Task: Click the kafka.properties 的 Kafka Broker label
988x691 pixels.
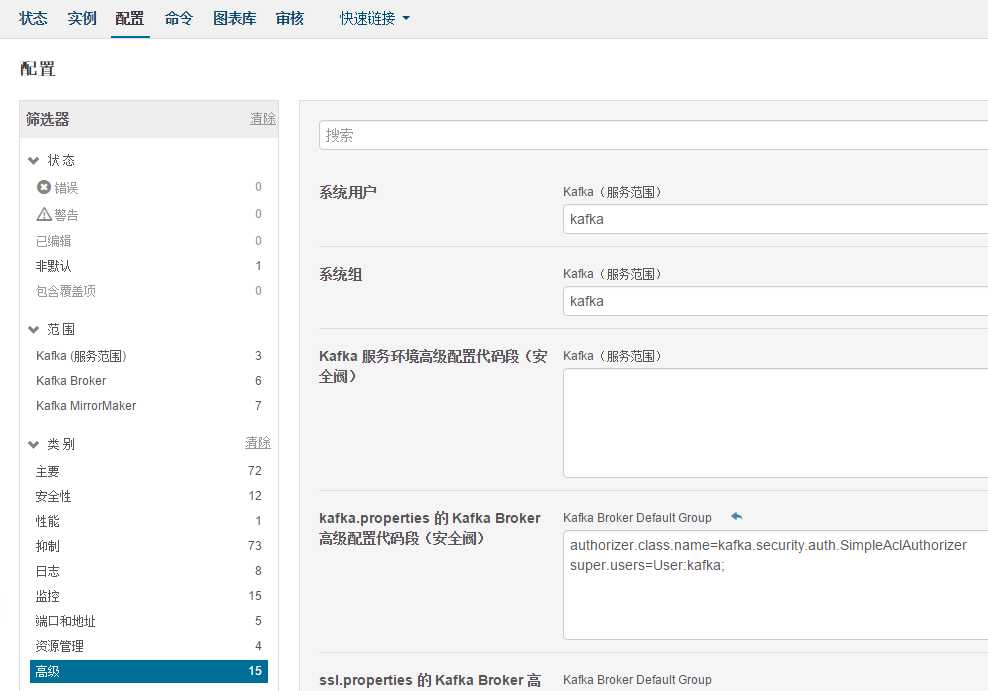Action: 430,528
